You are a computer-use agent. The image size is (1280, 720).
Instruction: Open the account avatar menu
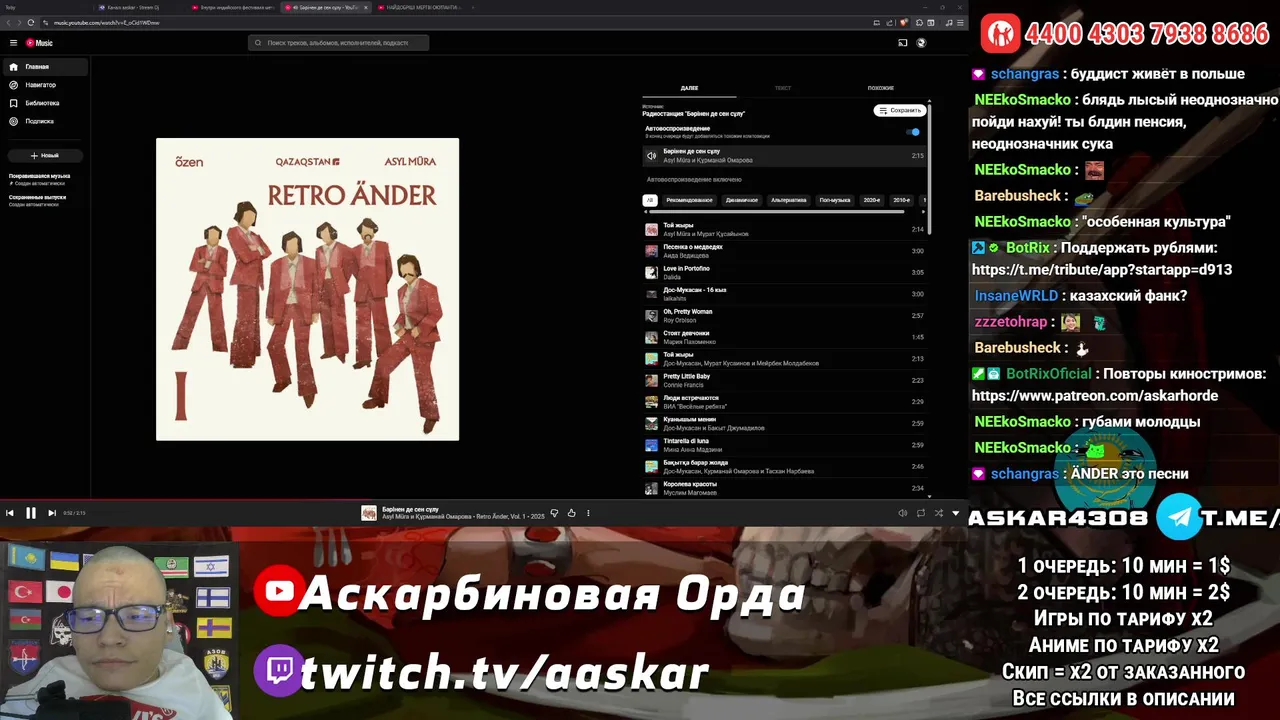(922, 43)
